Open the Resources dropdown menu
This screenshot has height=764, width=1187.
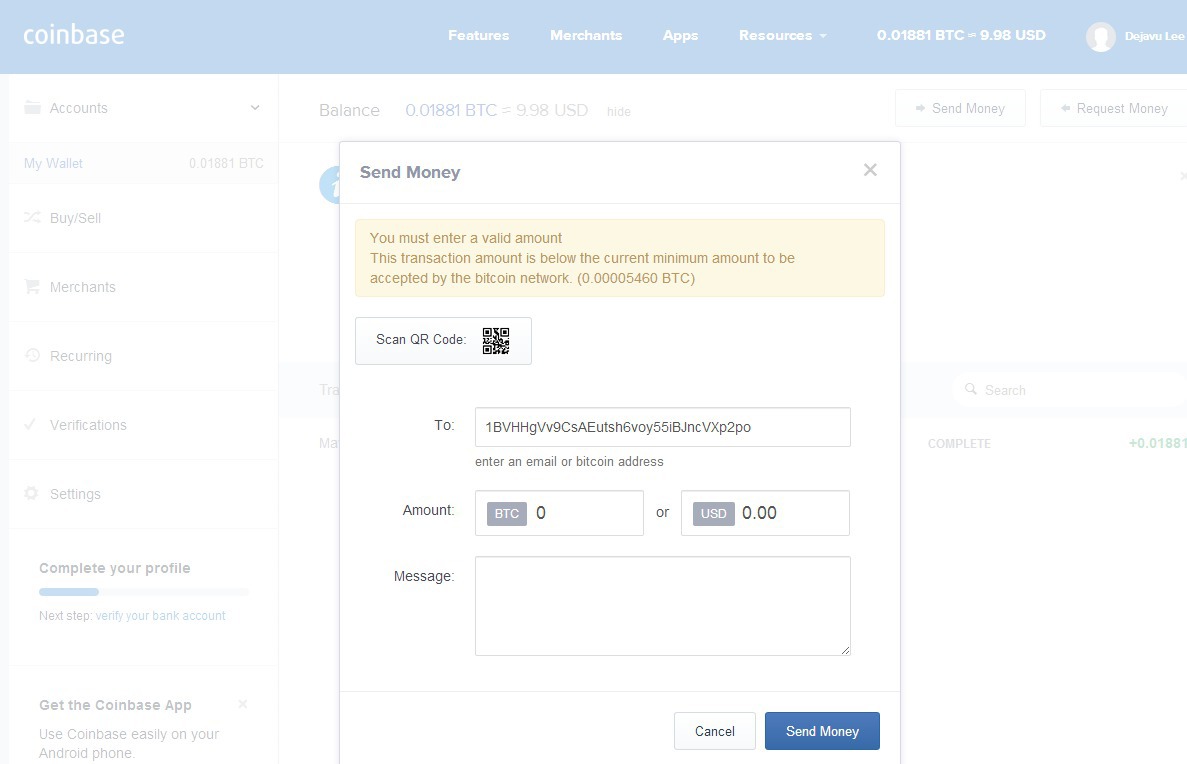click(783, 36)
